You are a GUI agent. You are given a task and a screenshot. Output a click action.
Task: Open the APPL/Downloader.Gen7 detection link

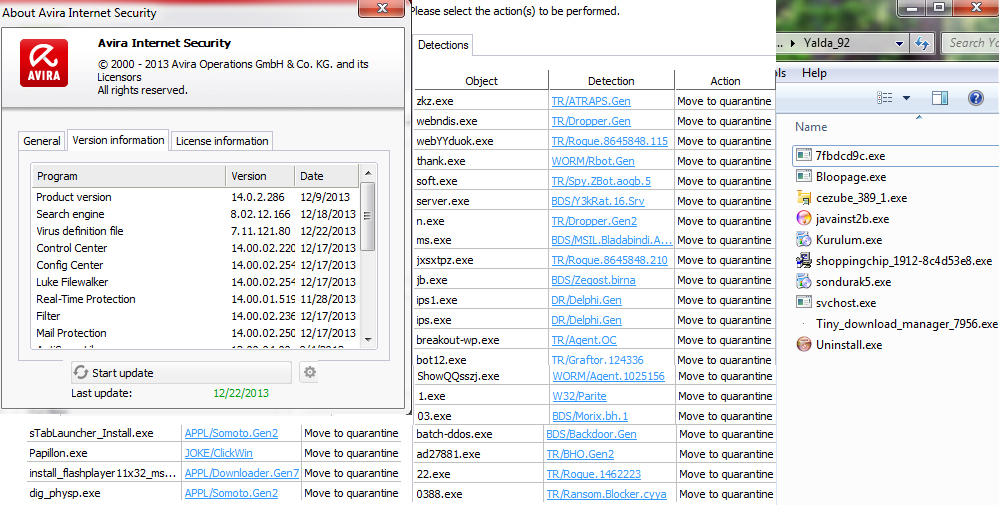point(241,473)
